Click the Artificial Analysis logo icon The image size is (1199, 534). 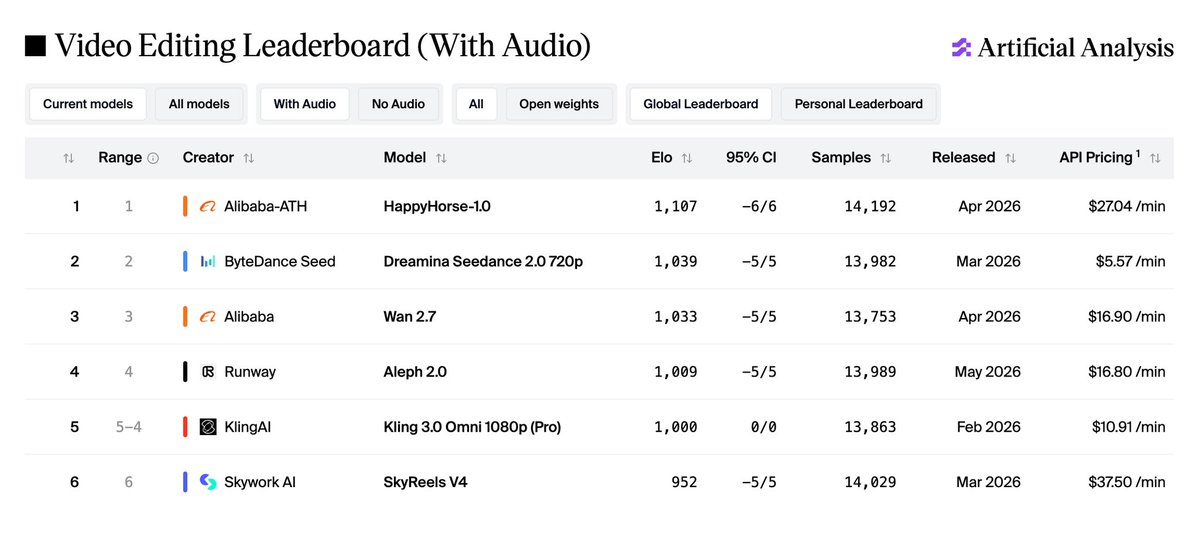(x=961, y=48)
